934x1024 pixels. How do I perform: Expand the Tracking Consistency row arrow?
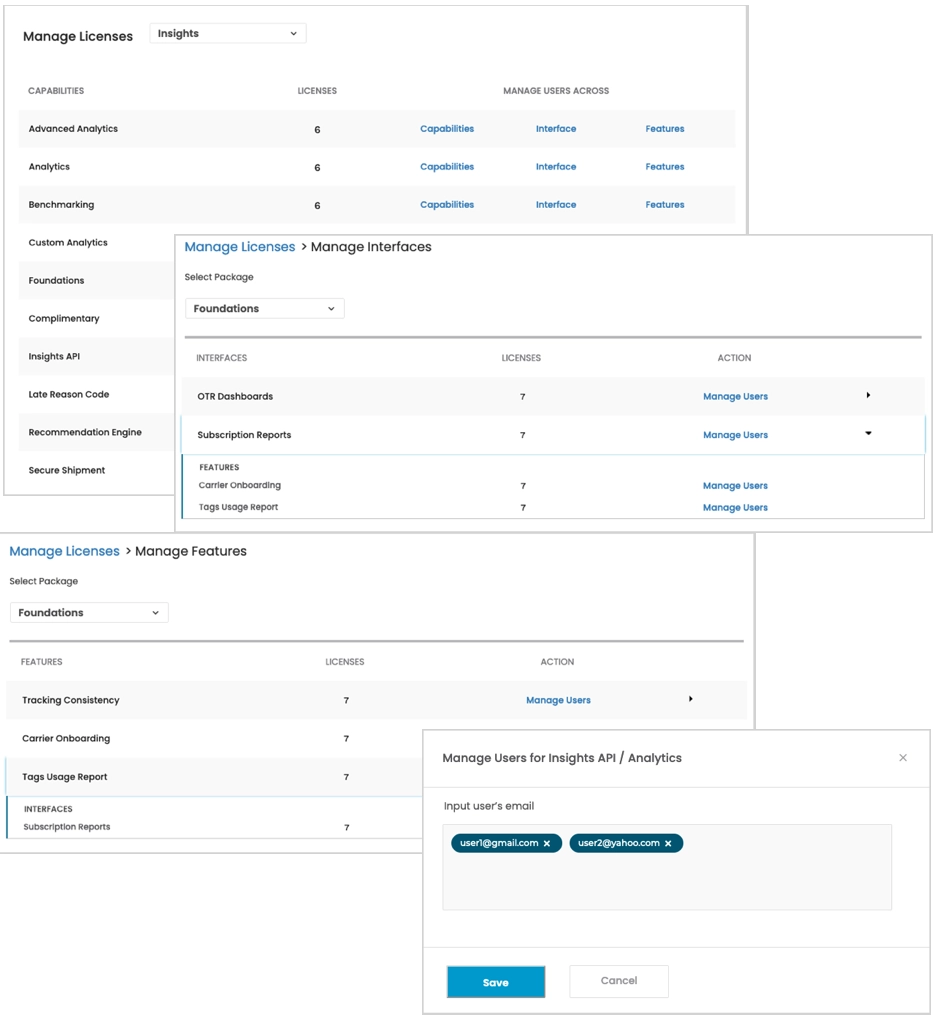tap(691, 699)
